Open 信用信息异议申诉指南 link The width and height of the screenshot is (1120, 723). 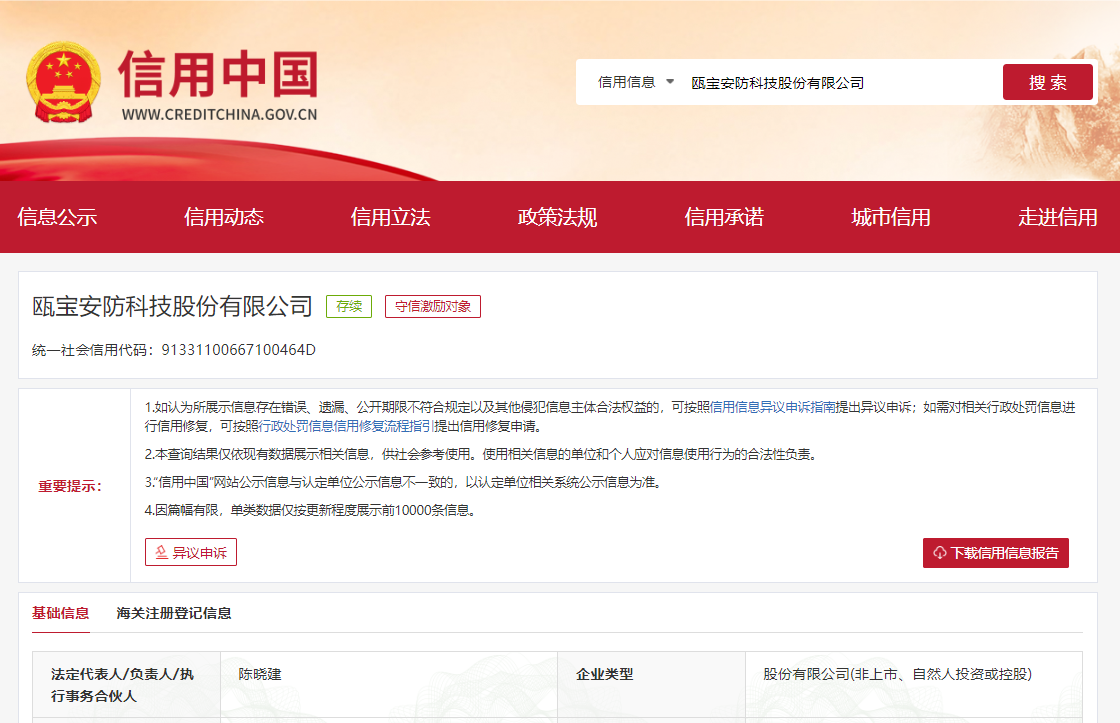pyautogui.click(x=773, y=407)
